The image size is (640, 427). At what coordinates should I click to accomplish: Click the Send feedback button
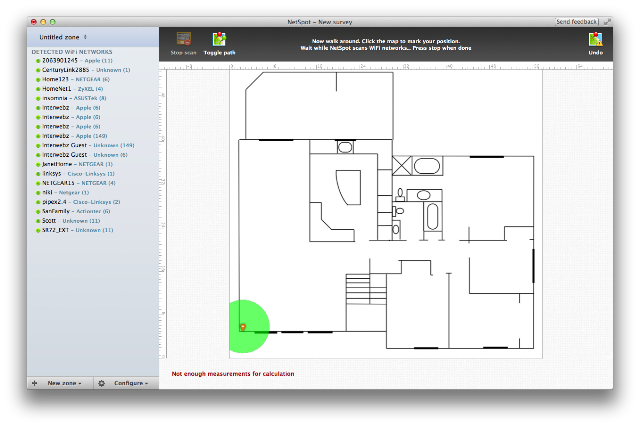577,22
